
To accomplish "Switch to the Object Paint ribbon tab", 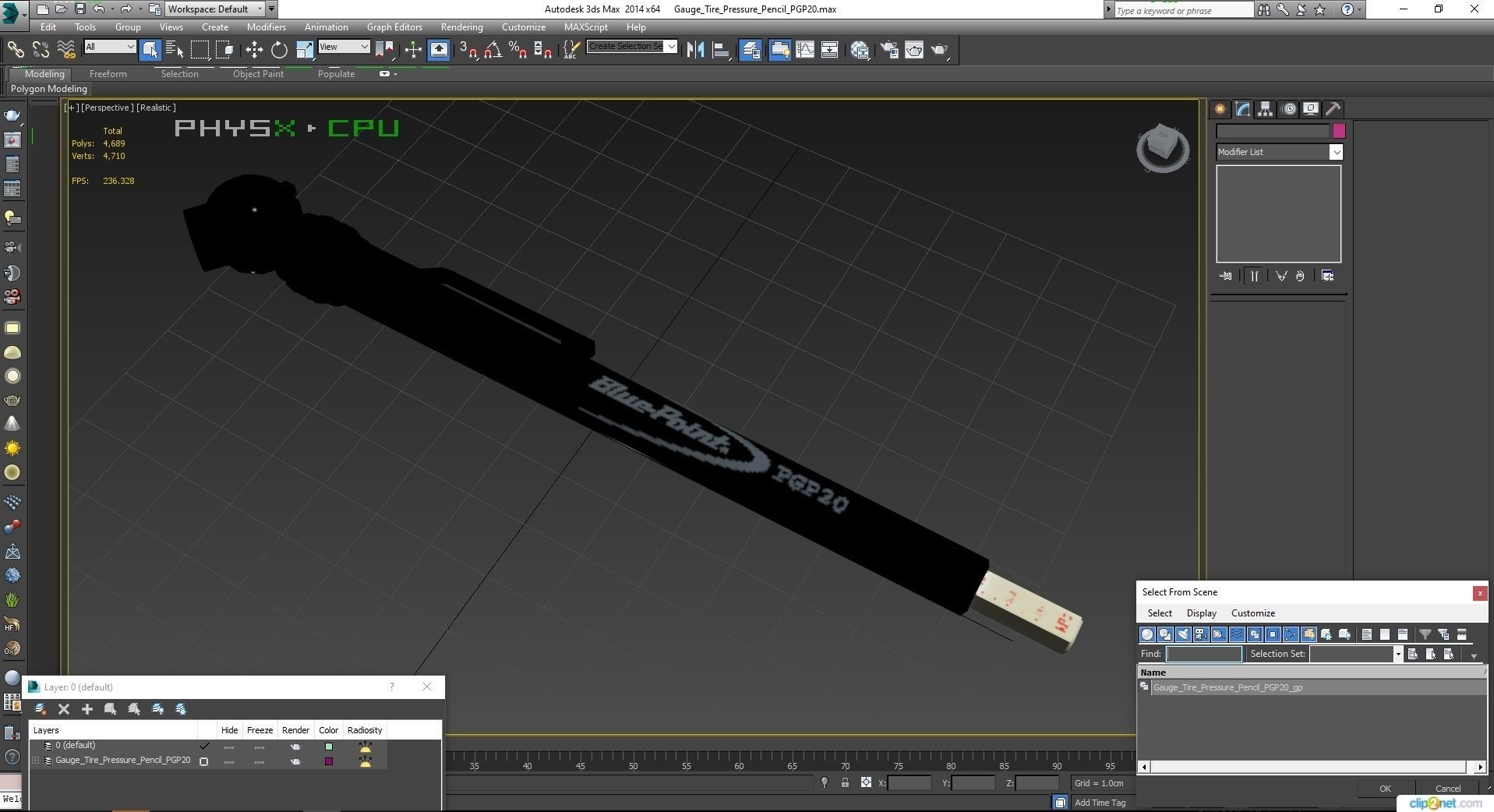I will coord(258,74).
